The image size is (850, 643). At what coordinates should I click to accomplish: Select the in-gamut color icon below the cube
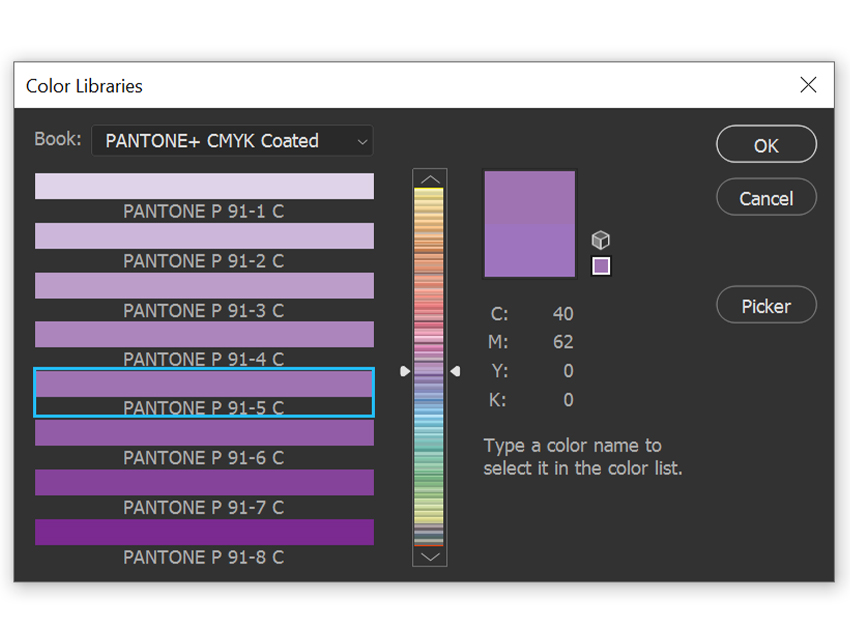[x=601, y=265]
